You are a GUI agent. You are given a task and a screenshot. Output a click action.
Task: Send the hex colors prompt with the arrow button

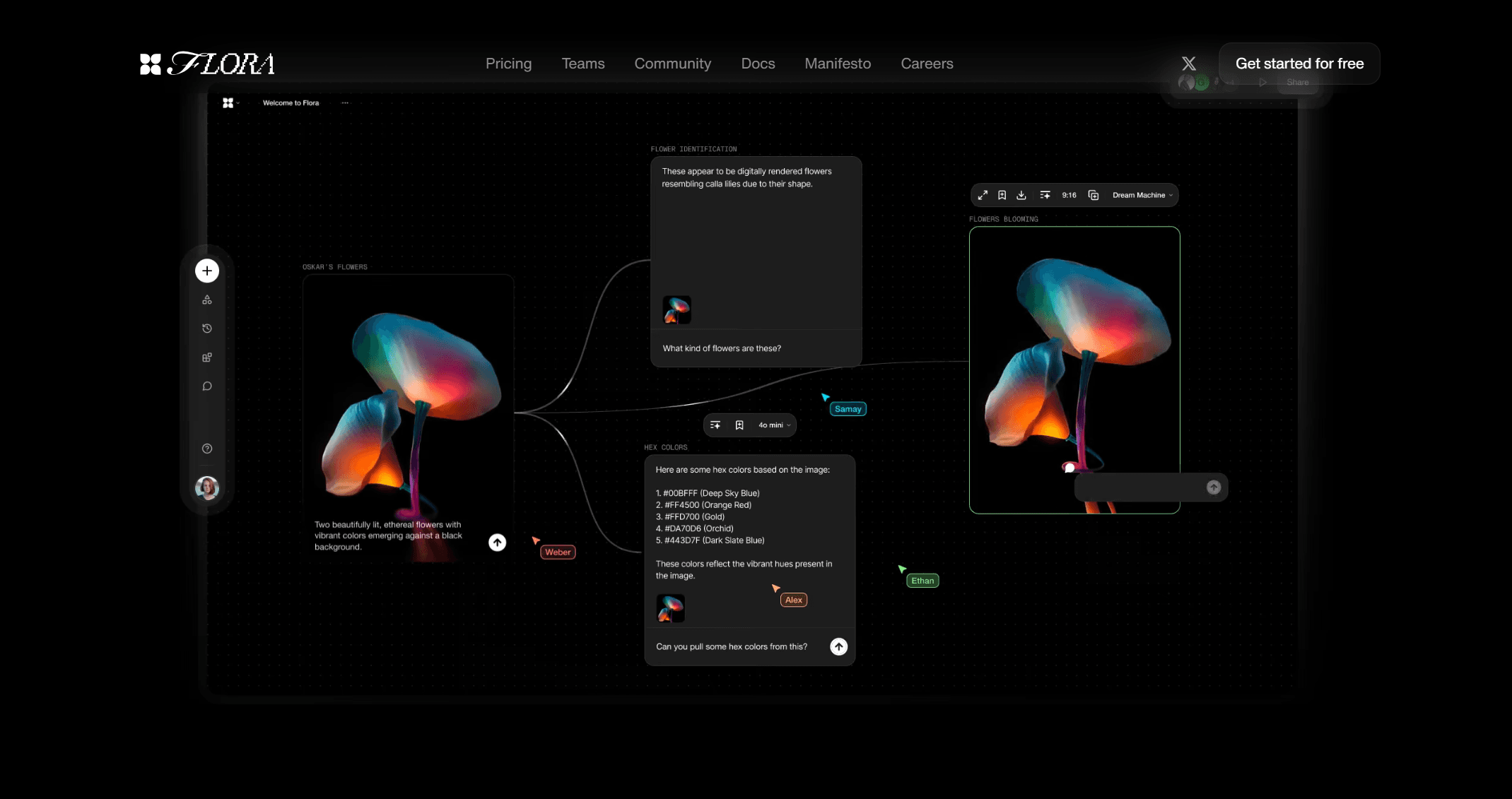[x=838, y=646]
